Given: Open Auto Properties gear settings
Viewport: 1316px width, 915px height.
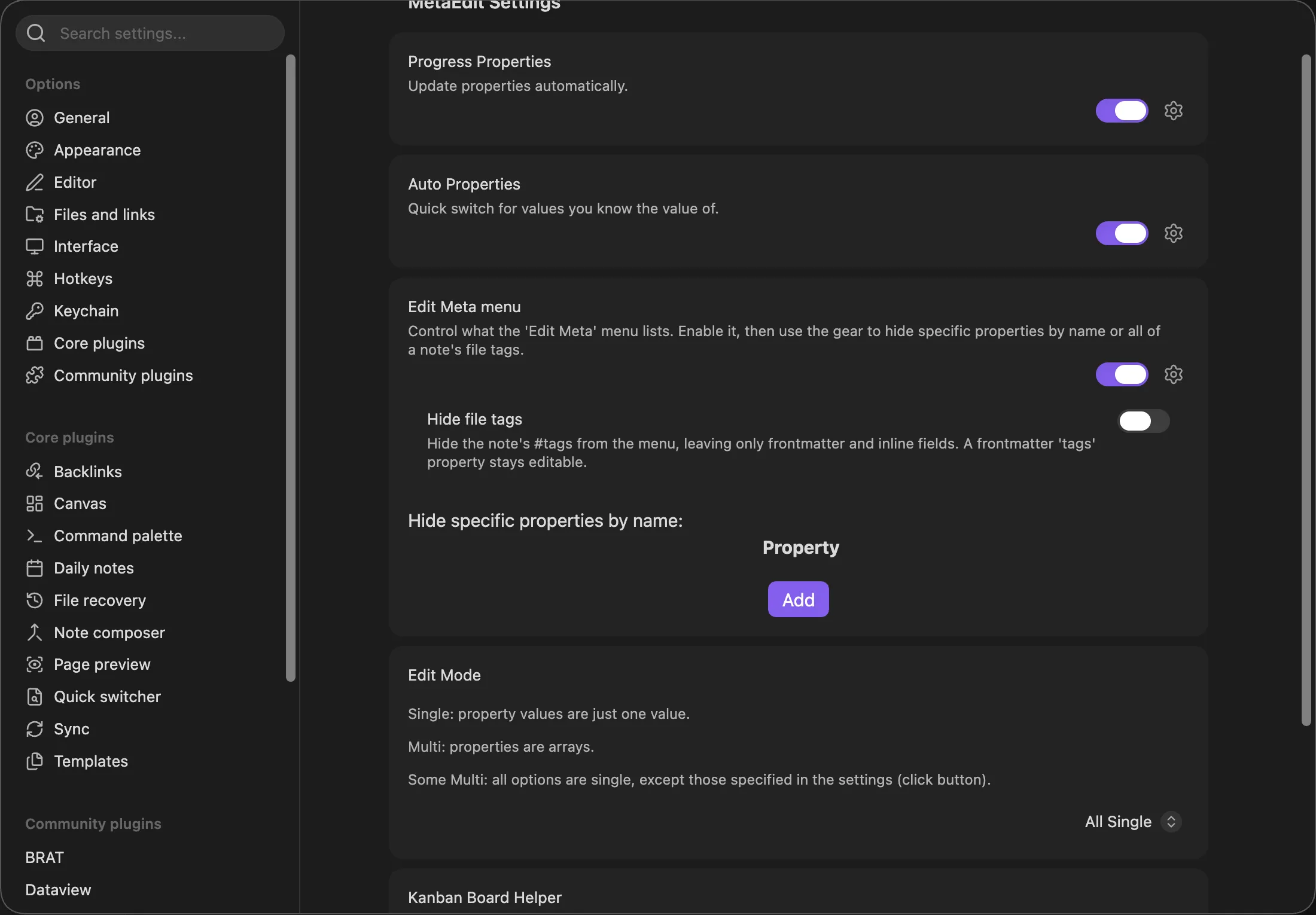Looking at the screenshot, I should pos(1174,233).
